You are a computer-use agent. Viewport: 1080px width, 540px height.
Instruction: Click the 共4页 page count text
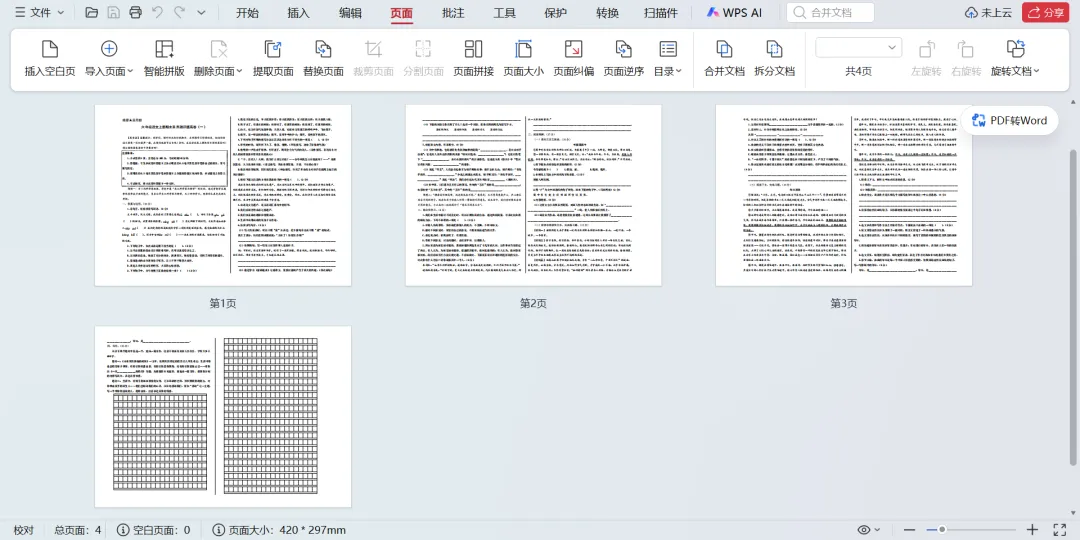tap(858, 71)
